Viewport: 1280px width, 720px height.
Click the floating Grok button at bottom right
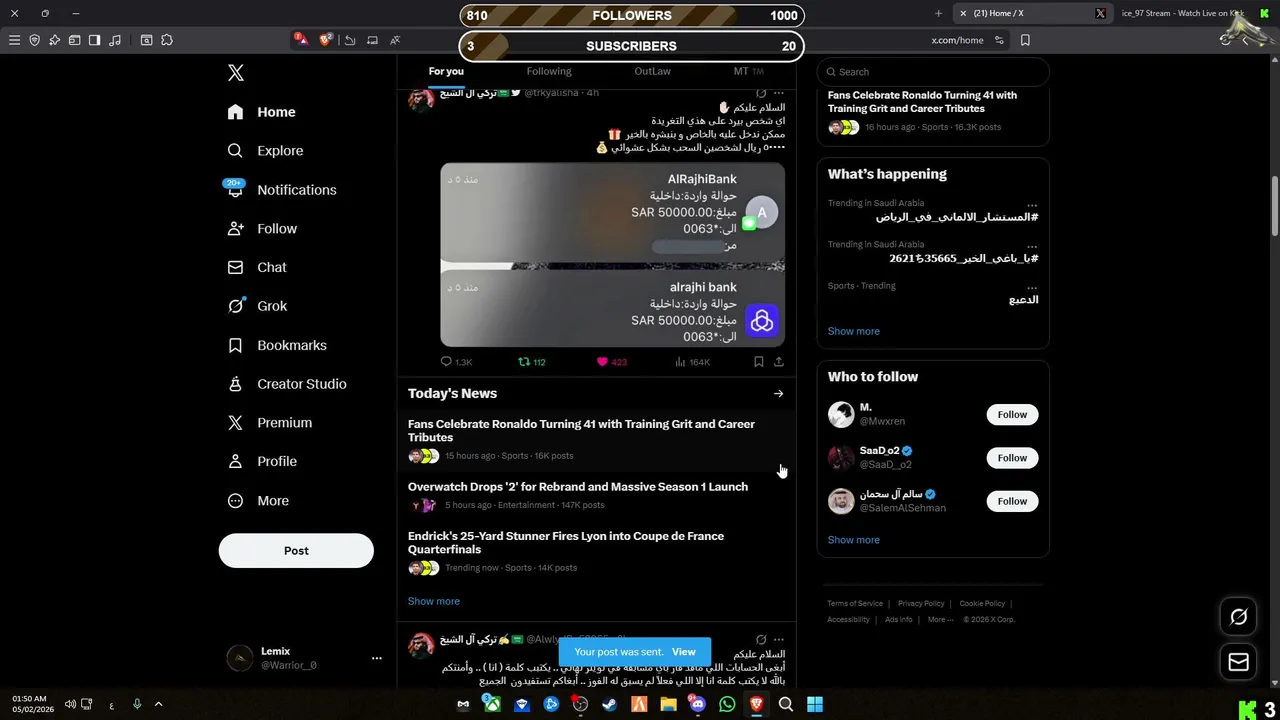[1238, 617]
